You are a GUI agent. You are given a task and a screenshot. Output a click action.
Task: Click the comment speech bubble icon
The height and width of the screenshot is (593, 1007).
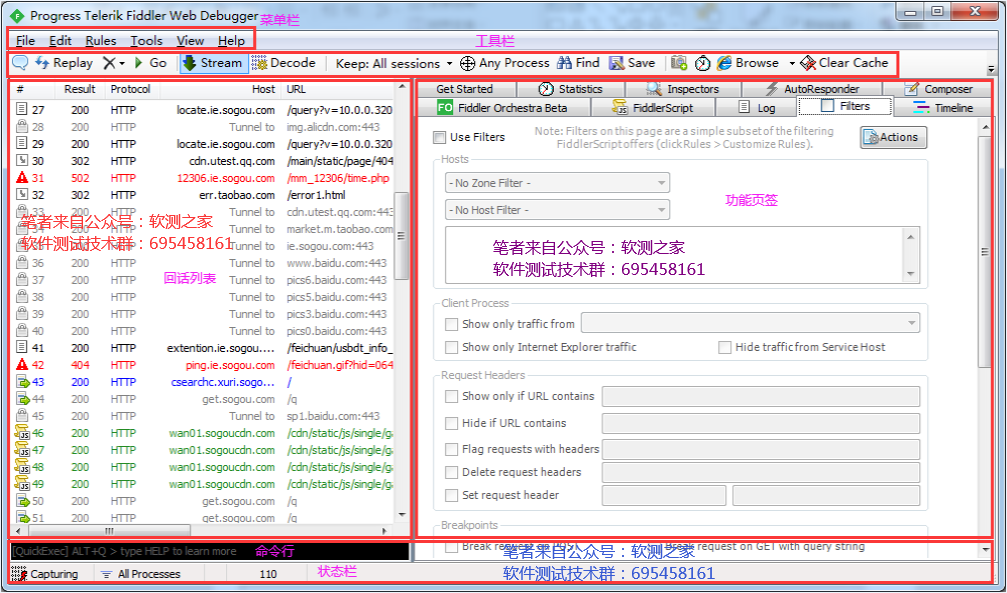pyautogui.click(x=21, y=63)
